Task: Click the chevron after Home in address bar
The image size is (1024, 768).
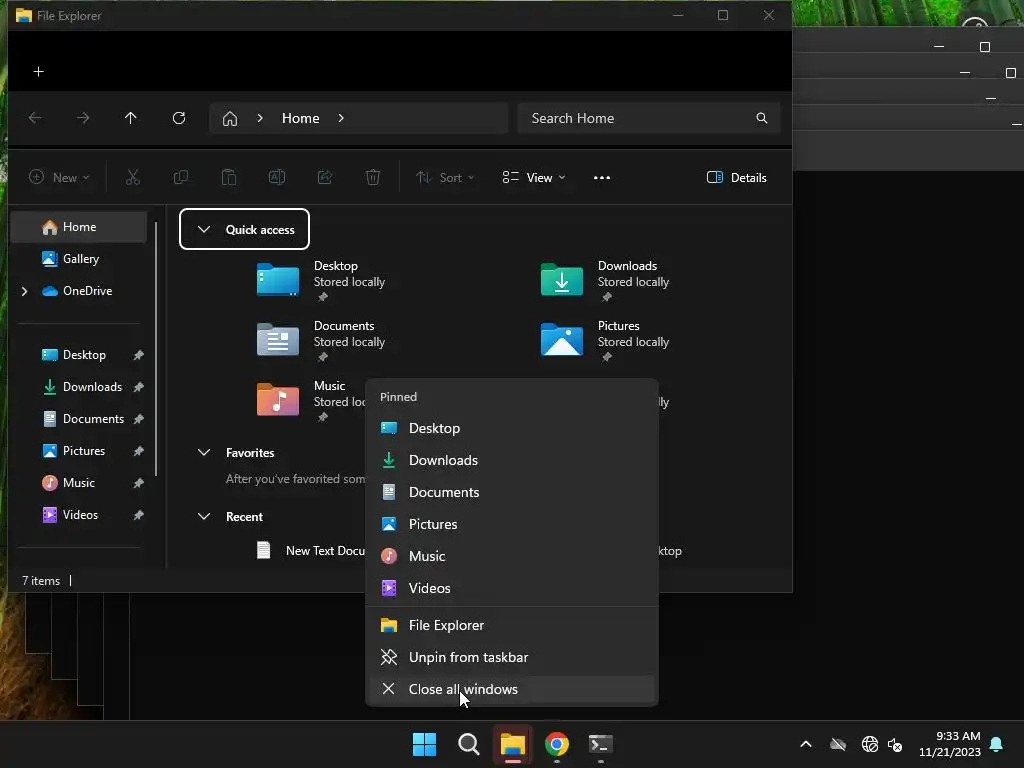Action: click(341, 118)
